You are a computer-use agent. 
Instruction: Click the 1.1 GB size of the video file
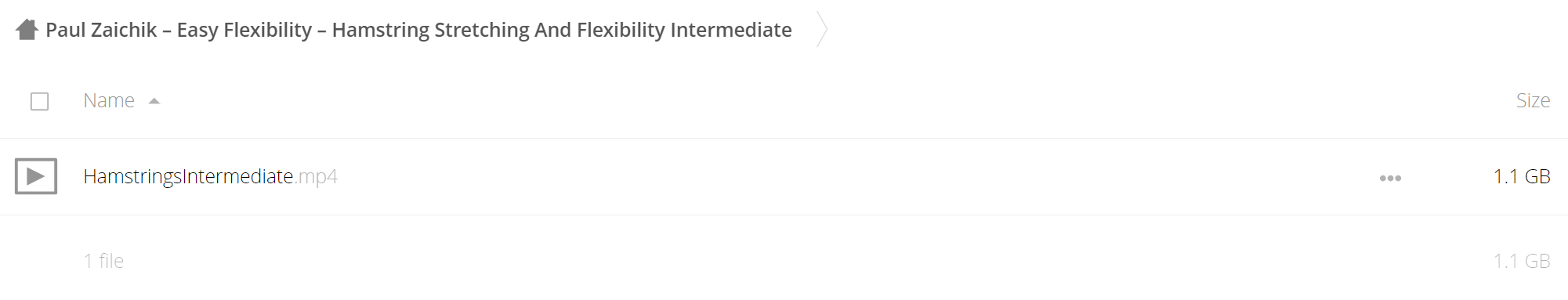[x=1522, y=176]
